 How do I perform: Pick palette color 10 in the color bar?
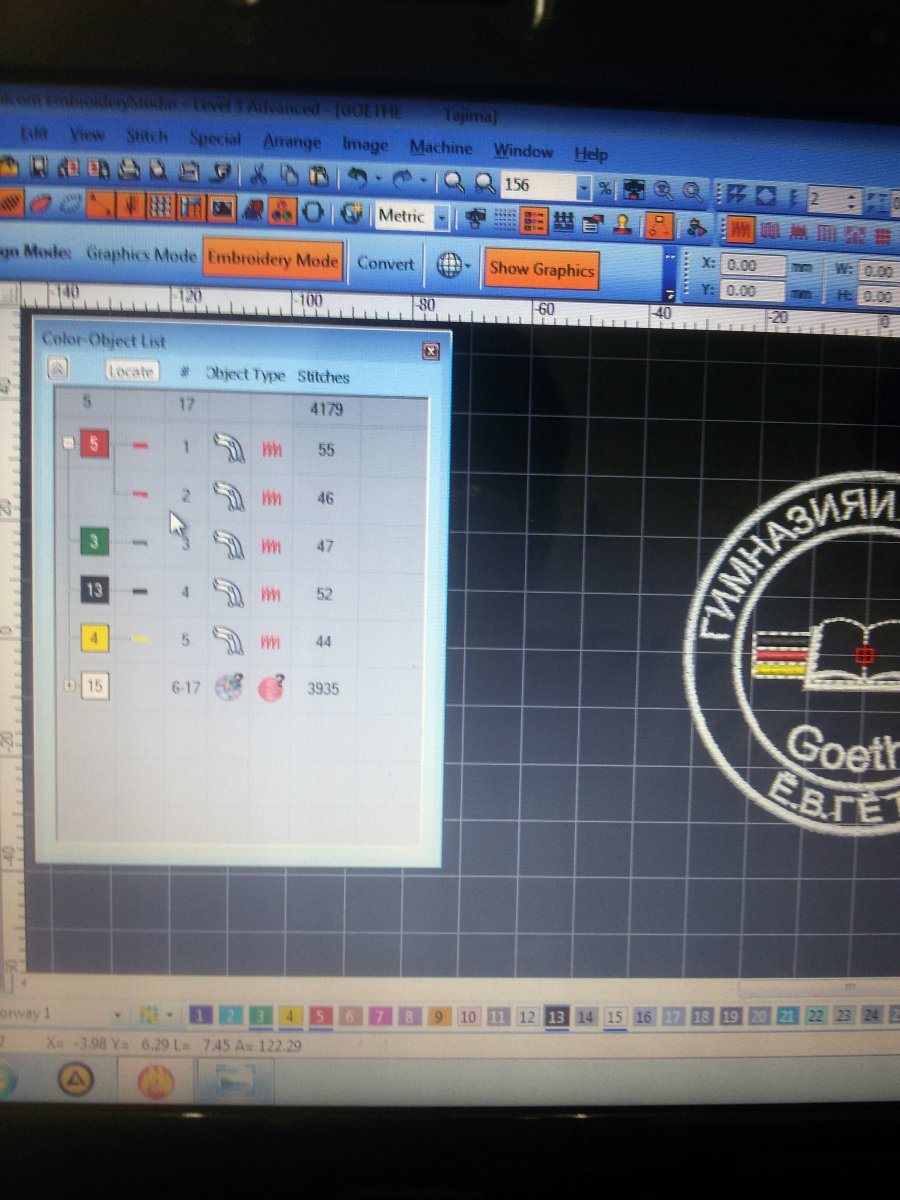click(x=468, y=1017)
